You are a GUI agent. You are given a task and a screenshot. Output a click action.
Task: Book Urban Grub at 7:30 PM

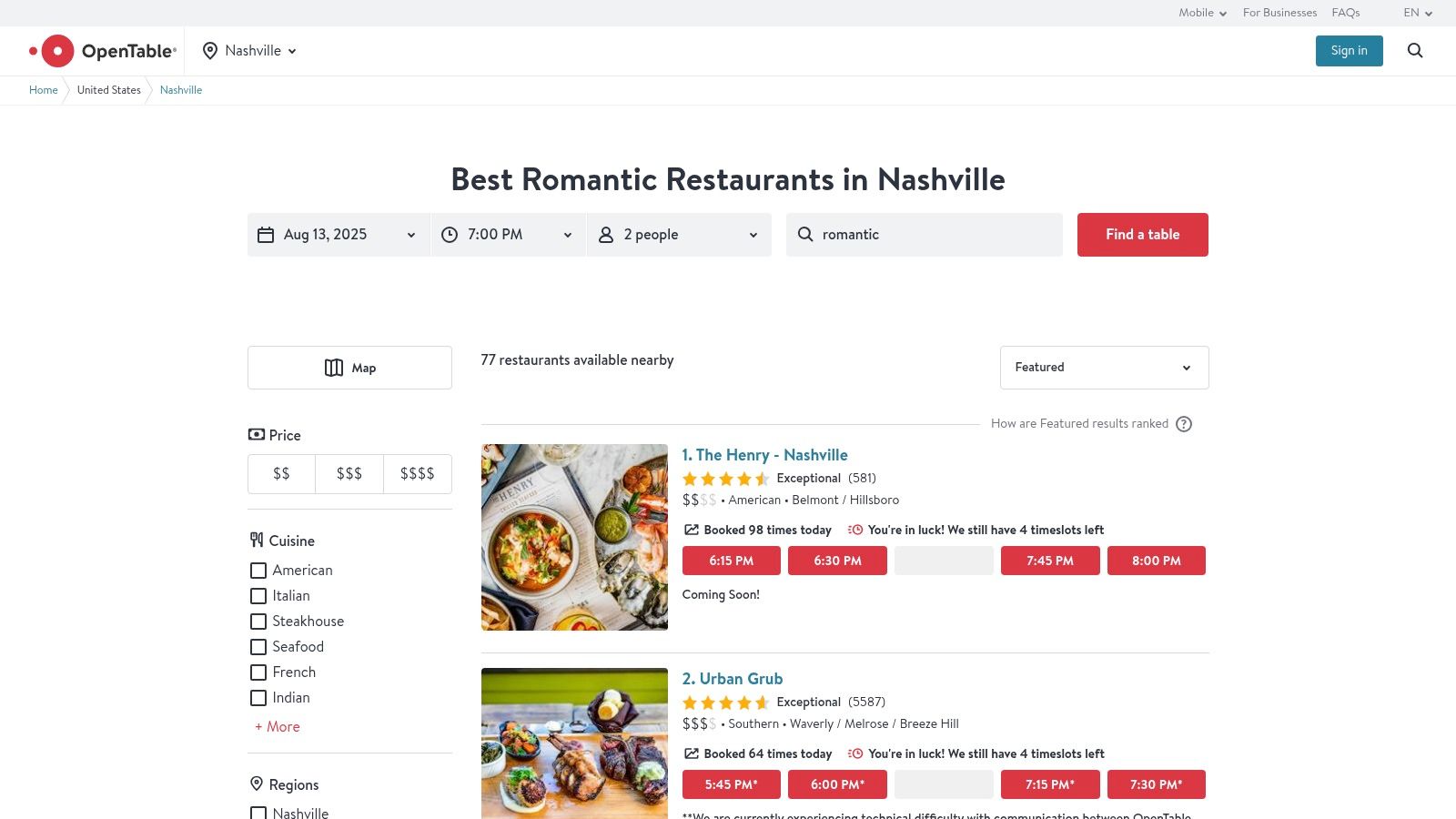click(x=1157, y=784)
